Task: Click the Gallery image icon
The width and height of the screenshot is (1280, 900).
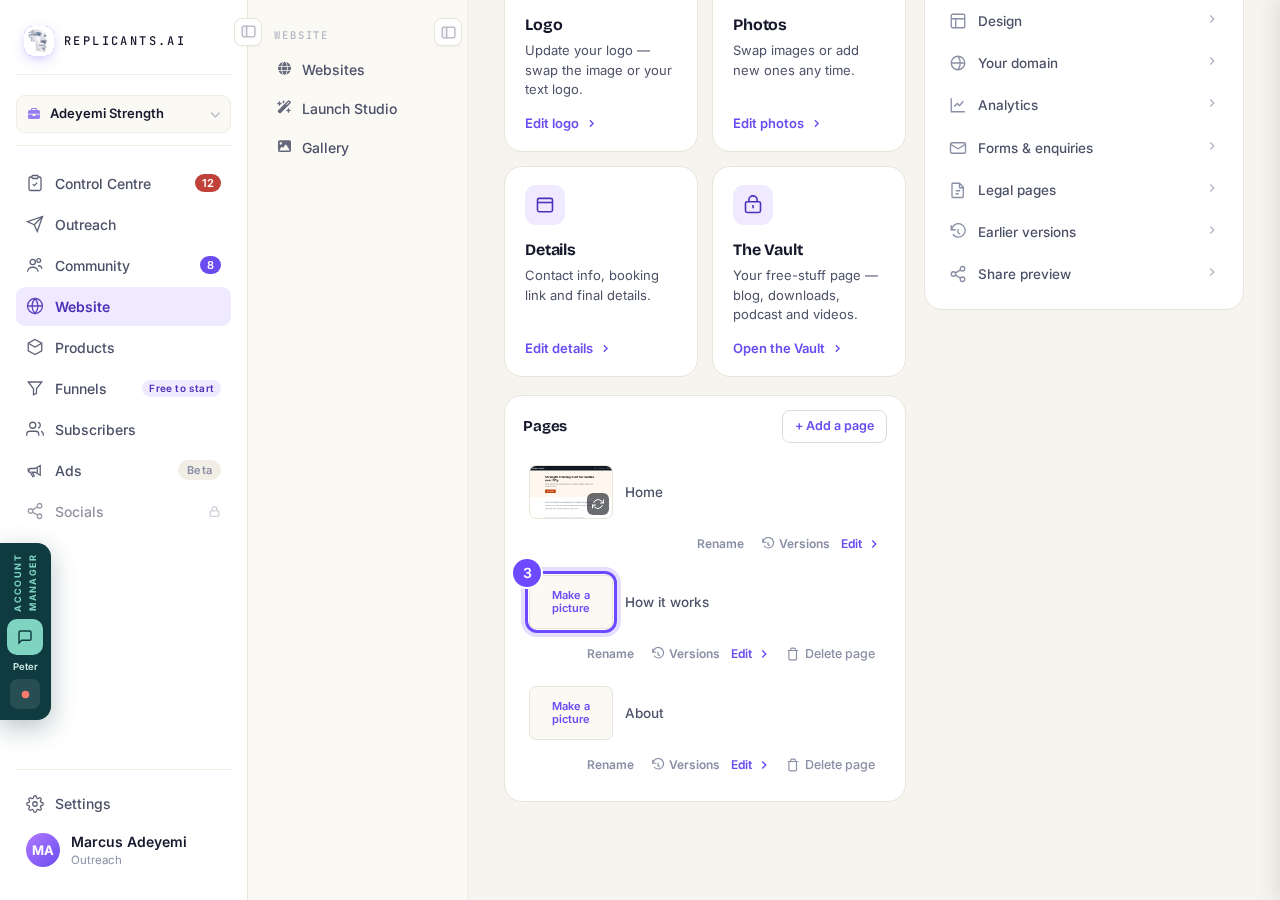Action: 285,147
